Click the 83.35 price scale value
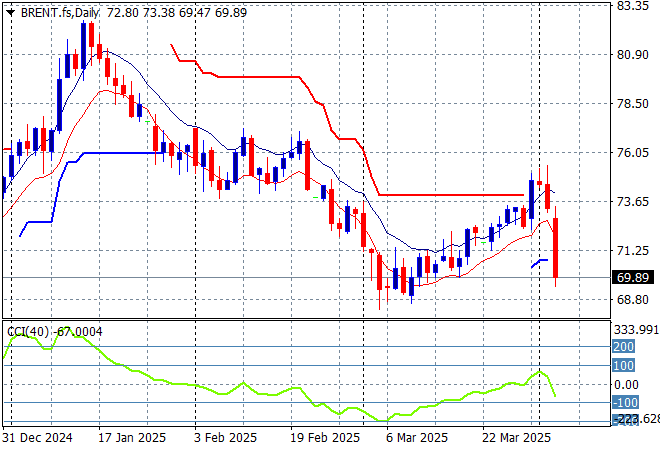This screenshot has height=450, width=660. (633, 6)
